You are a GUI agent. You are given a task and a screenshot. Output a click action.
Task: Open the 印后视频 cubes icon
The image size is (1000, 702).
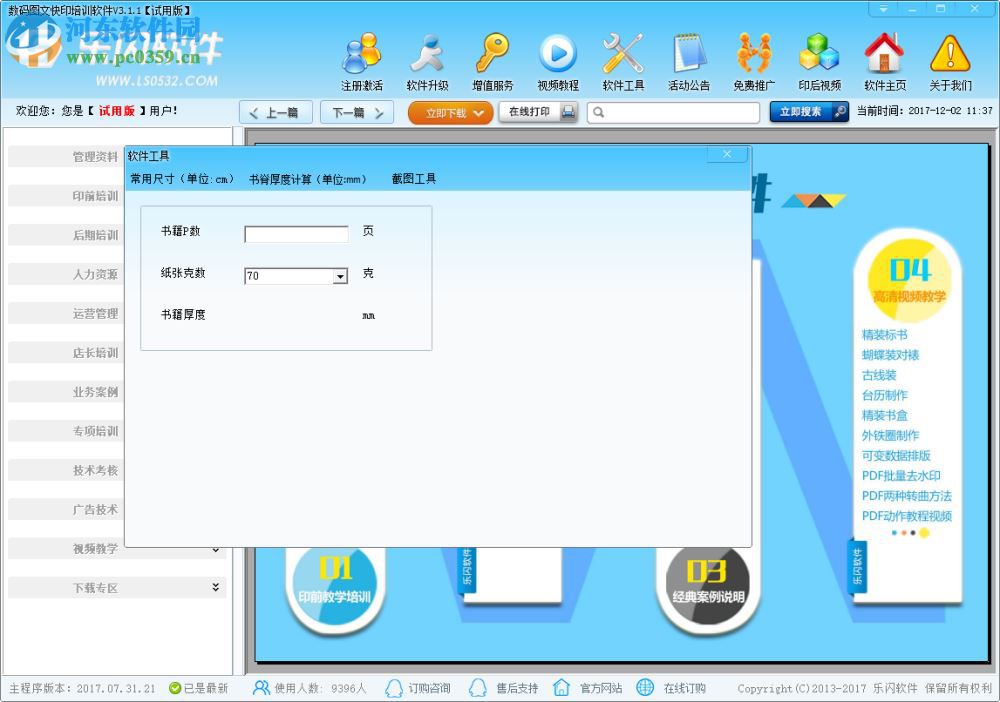819,60
